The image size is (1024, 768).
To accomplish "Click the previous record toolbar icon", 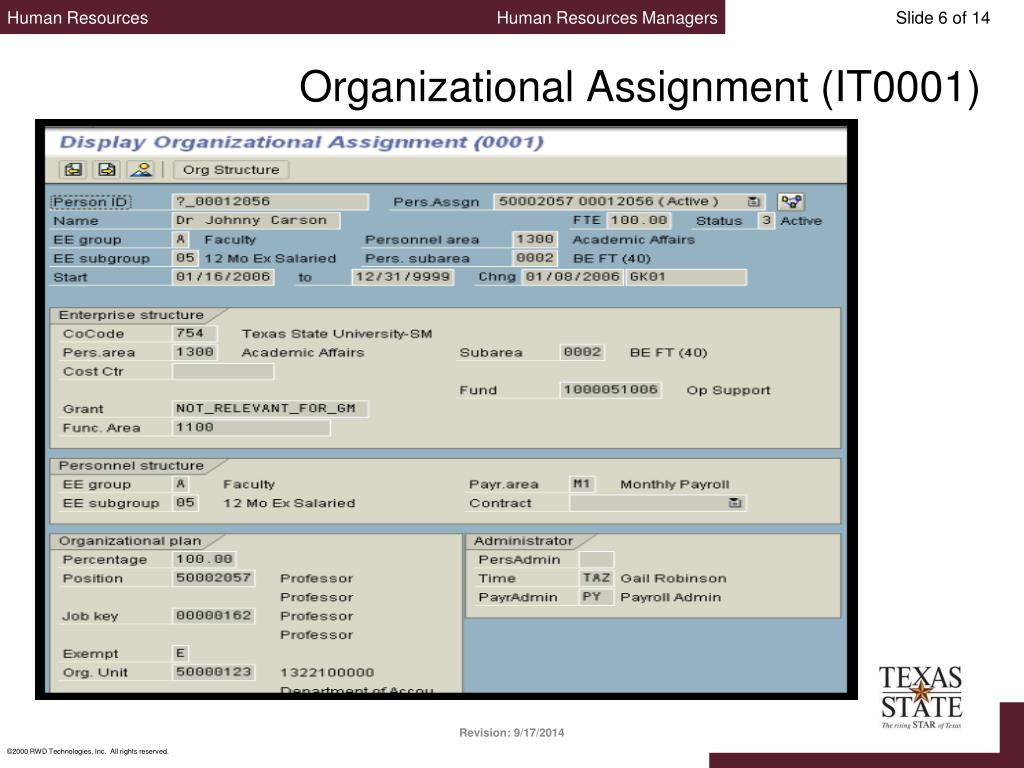I will 73,170.
